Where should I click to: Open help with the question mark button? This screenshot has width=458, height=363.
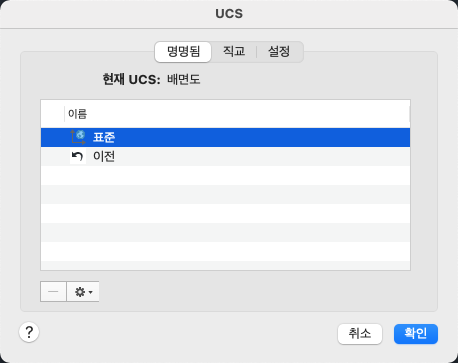[x=29, y=332]
